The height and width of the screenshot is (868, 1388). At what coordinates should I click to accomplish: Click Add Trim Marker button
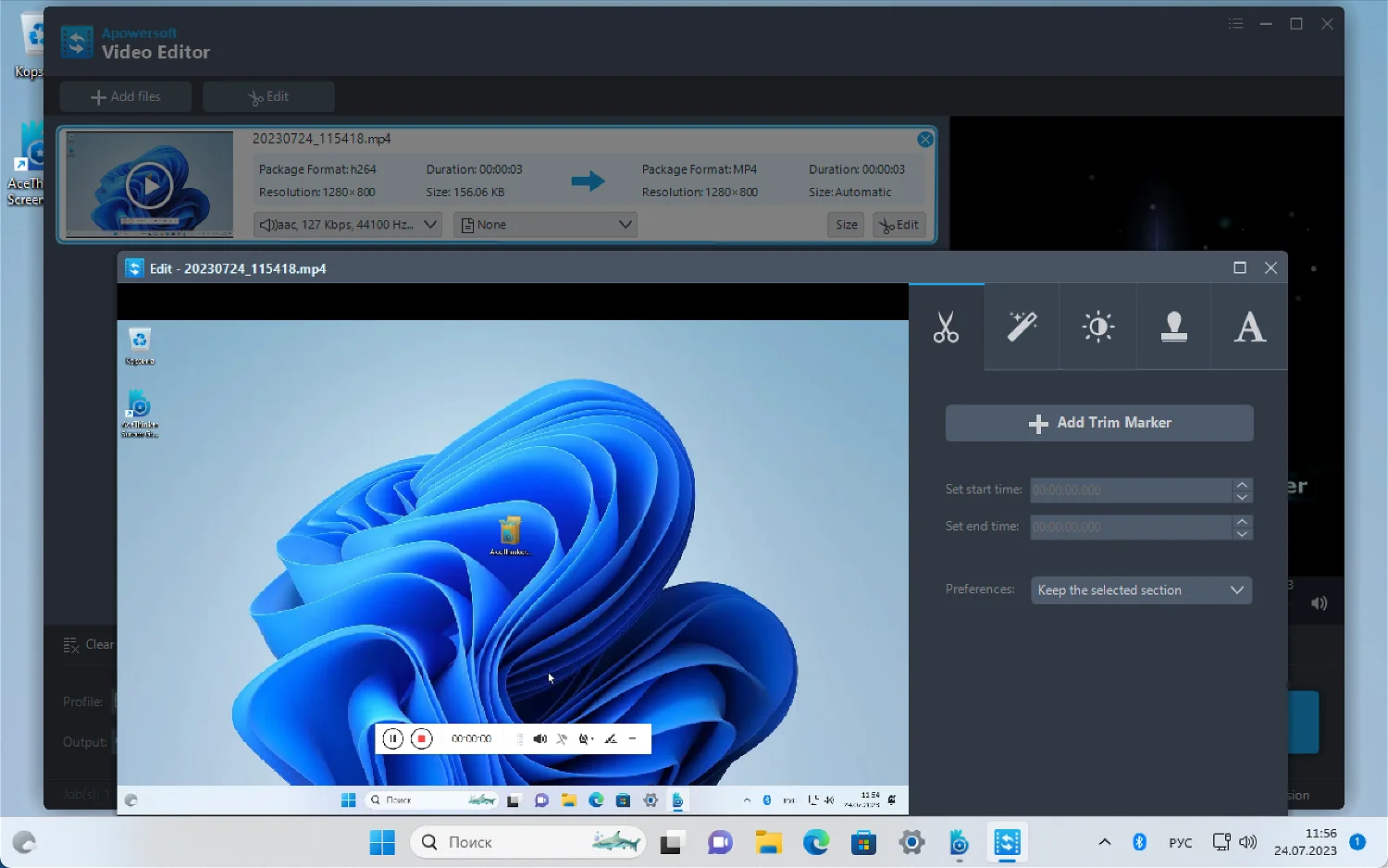[1099, 423]
